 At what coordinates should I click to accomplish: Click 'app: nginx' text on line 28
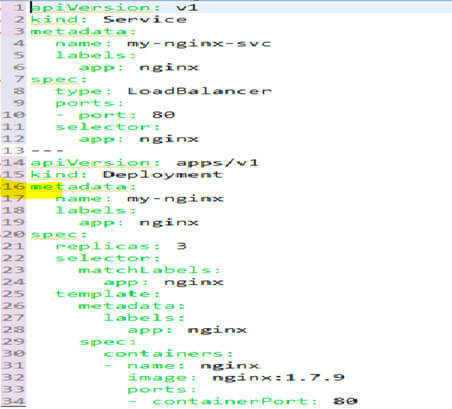pos(187,330)
